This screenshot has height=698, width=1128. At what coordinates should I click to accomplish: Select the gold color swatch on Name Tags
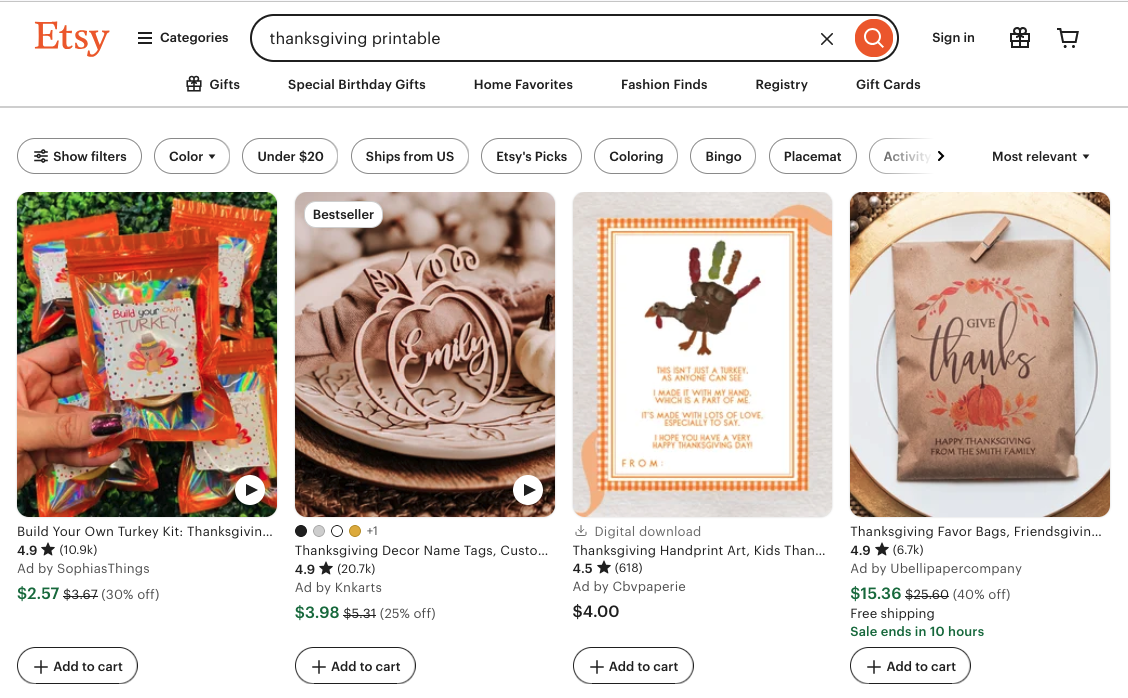click(355, 531)
